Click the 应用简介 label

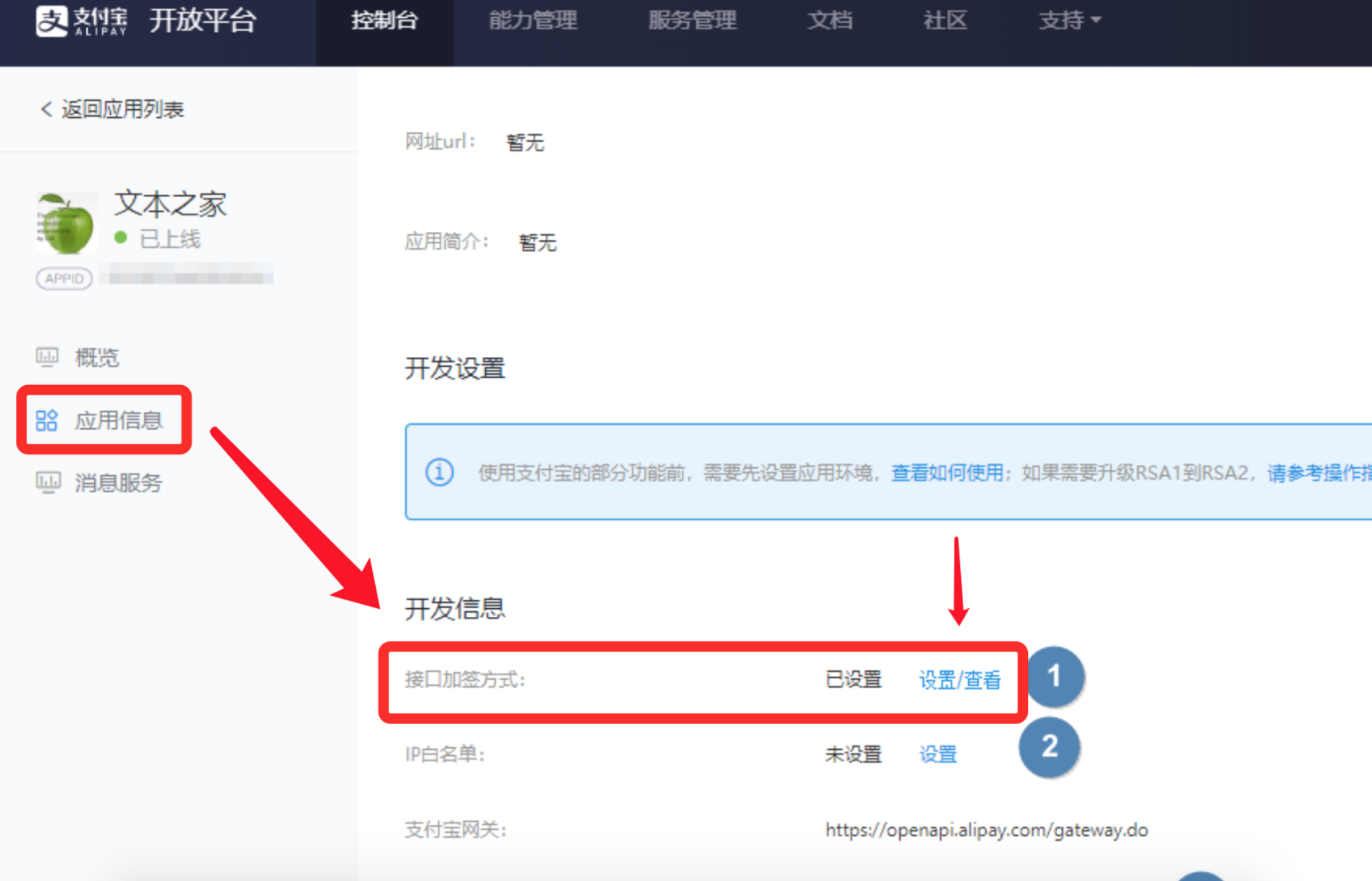tap(446, 241)
